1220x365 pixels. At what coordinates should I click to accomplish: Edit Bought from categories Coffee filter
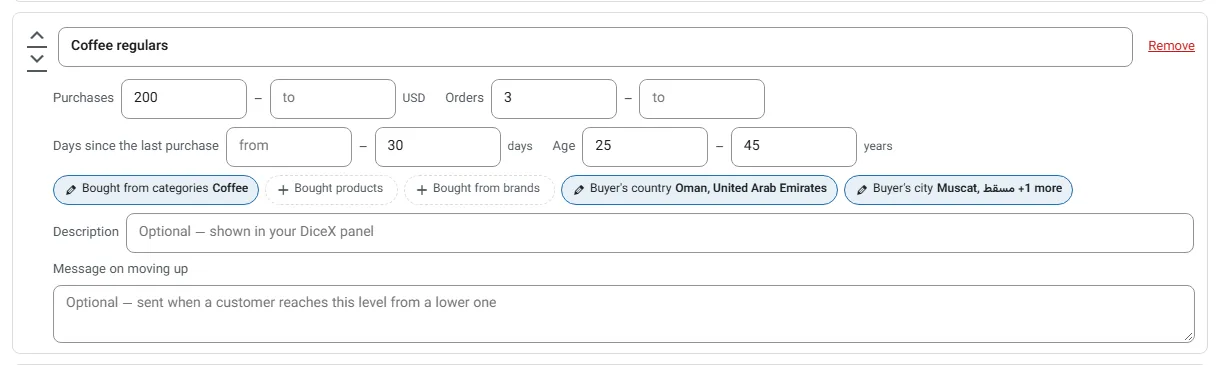coord(156,189)
